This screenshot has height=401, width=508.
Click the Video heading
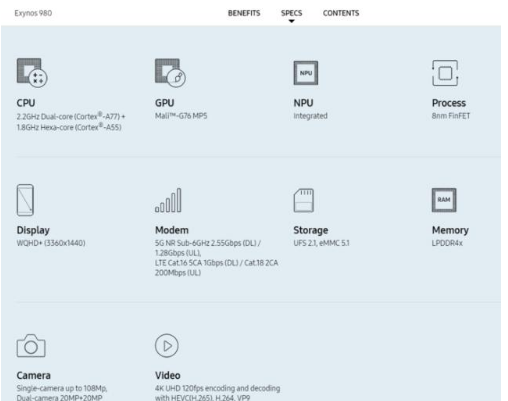[168, 376]
